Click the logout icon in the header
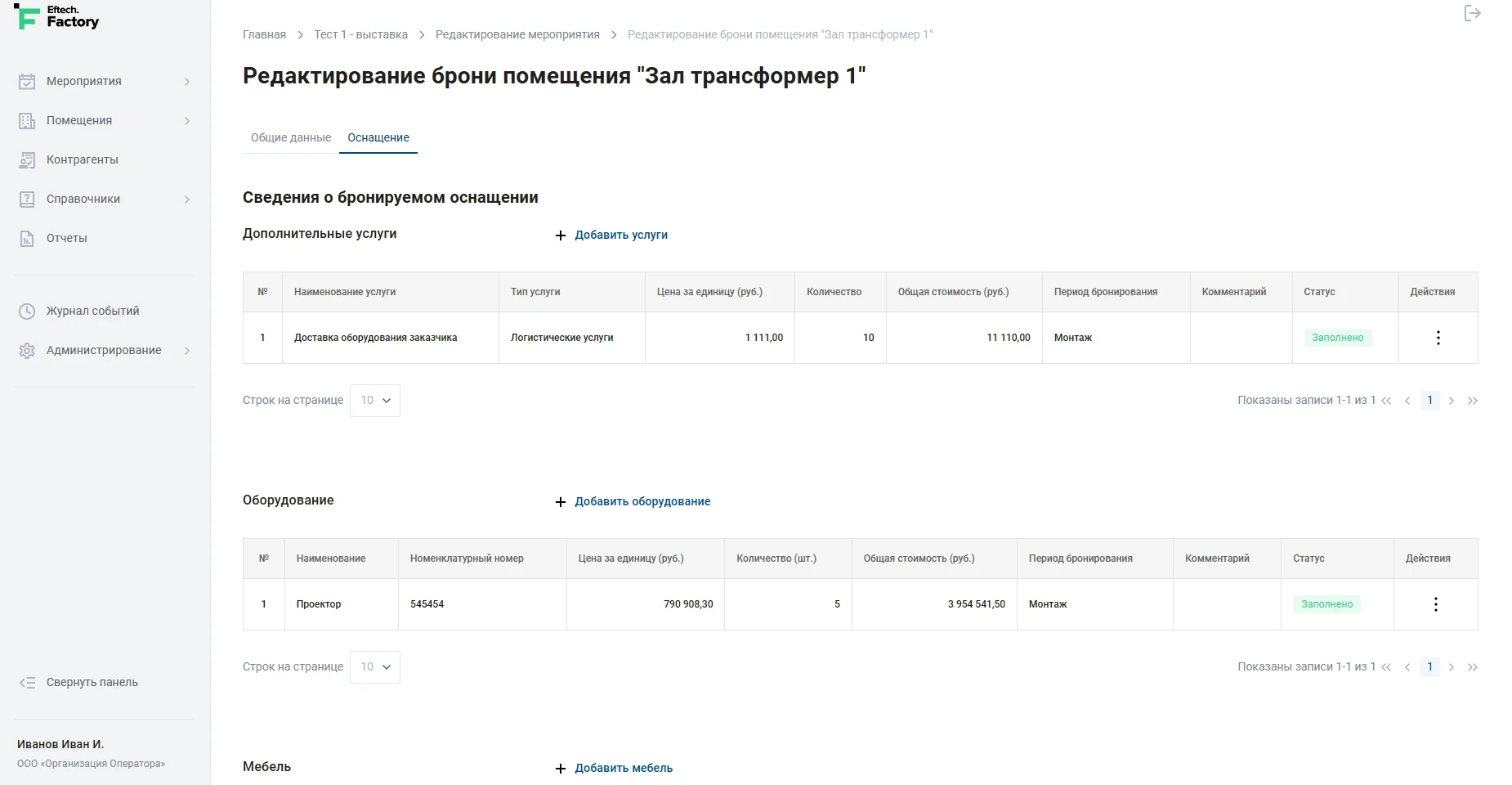 pyautogui.click(x=1472, y=13)
